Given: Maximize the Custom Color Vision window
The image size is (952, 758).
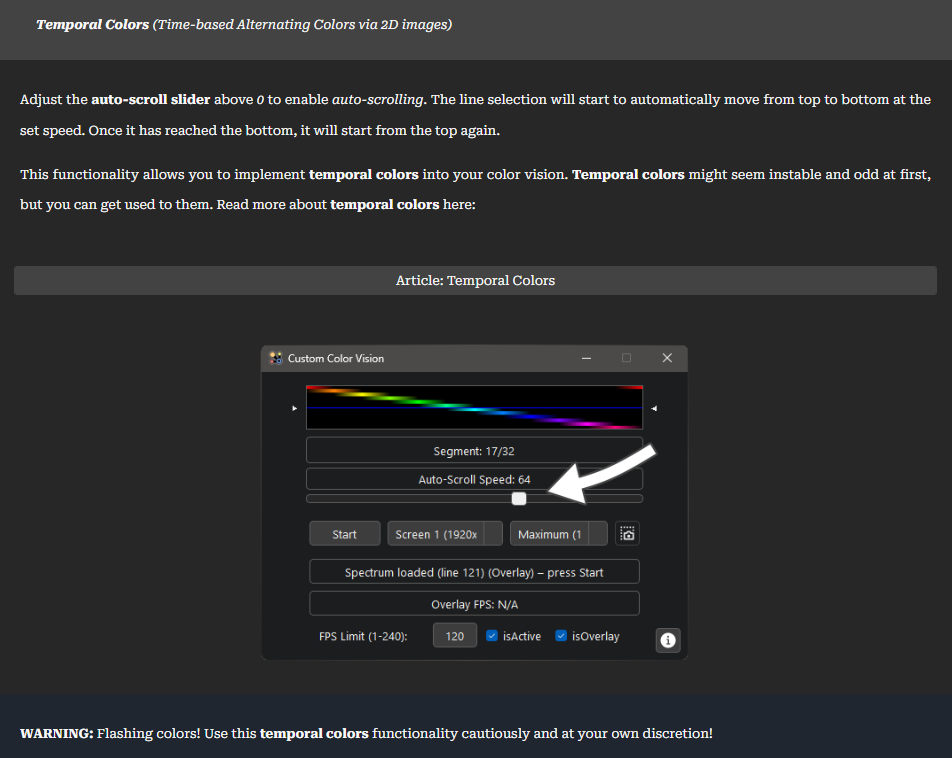Looking at the screenshot, I should click(x=627, y=358).
